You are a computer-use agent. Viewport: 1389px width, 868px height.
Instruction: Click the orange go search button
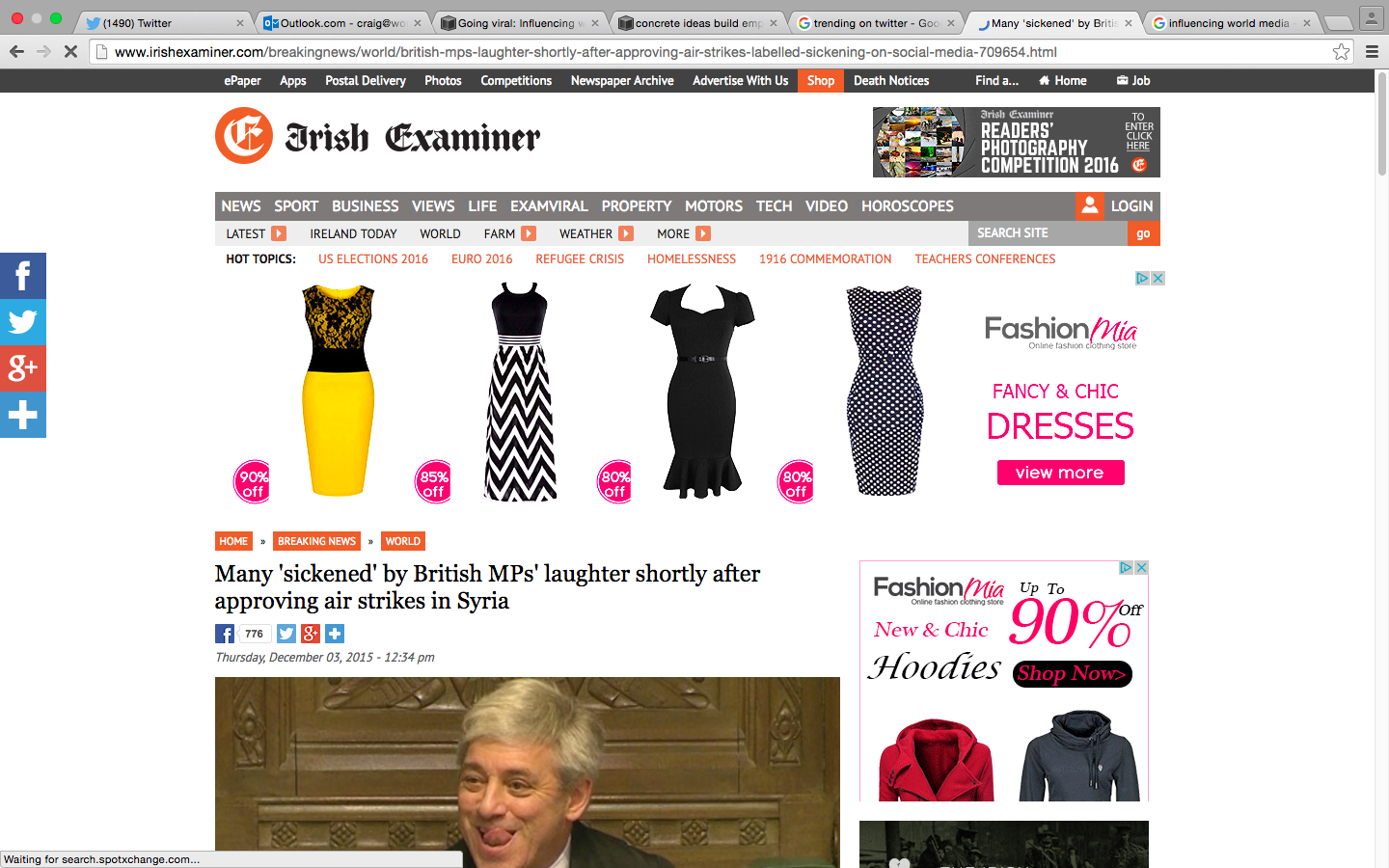pos(1143,233)
